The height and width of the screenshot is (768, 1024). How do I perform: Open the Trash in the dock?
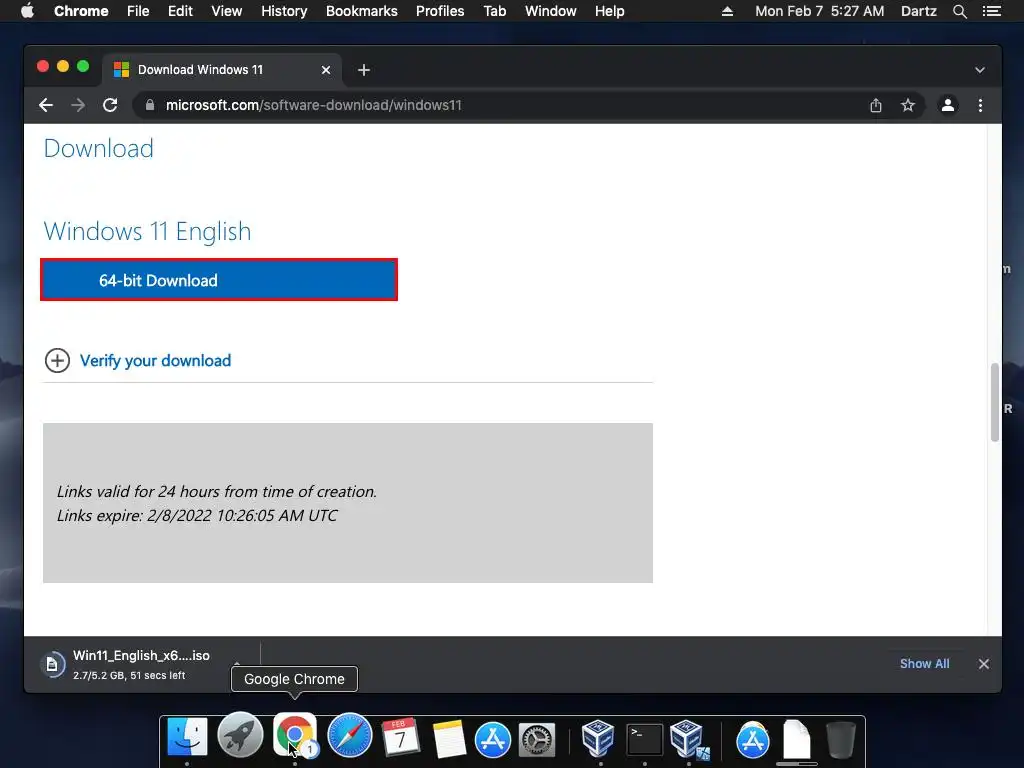(841, 739)
